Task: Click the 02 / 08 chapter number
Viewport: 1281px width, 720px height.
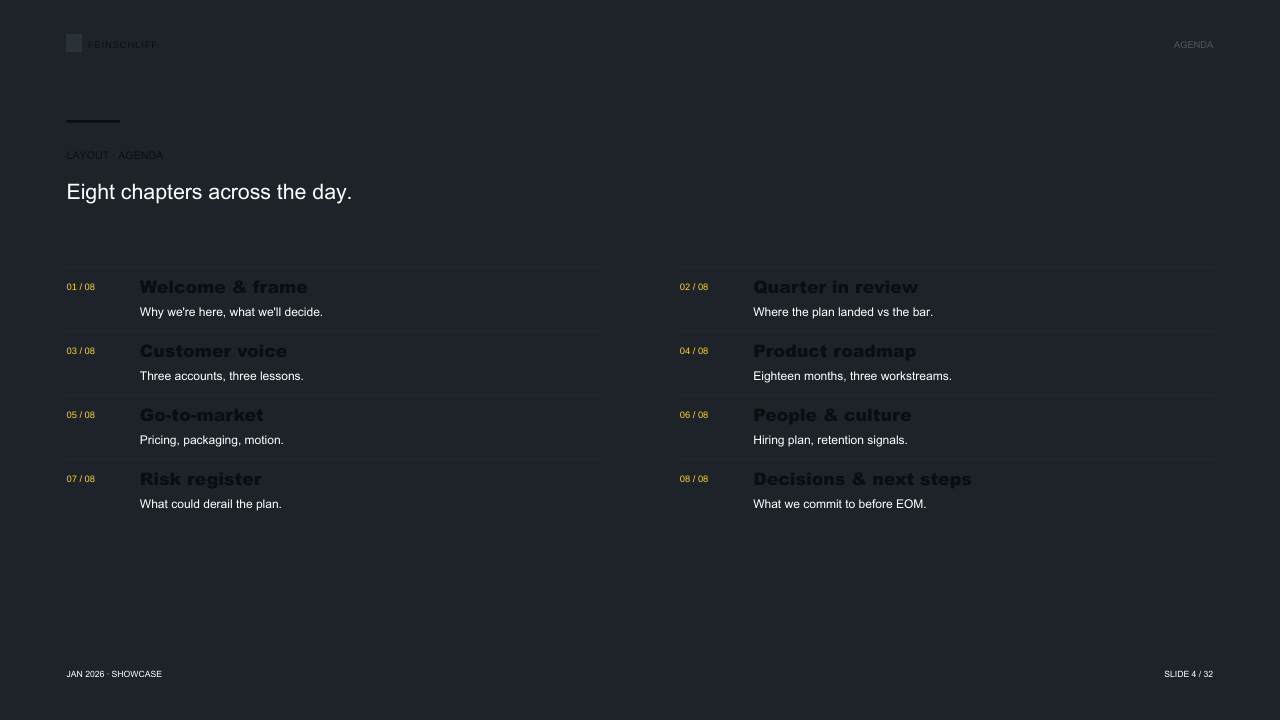Action: click(694, 287)
